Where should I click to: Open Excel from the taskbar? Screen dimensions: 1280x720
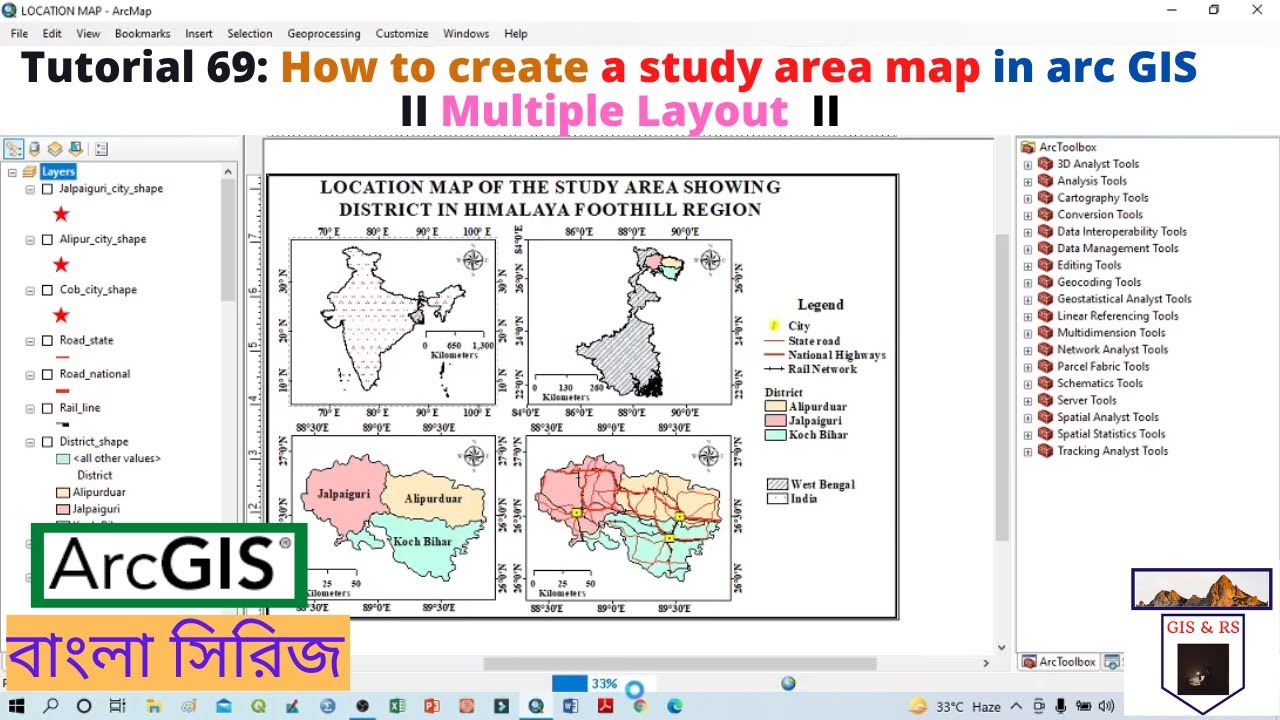click(x=397, y=706)
